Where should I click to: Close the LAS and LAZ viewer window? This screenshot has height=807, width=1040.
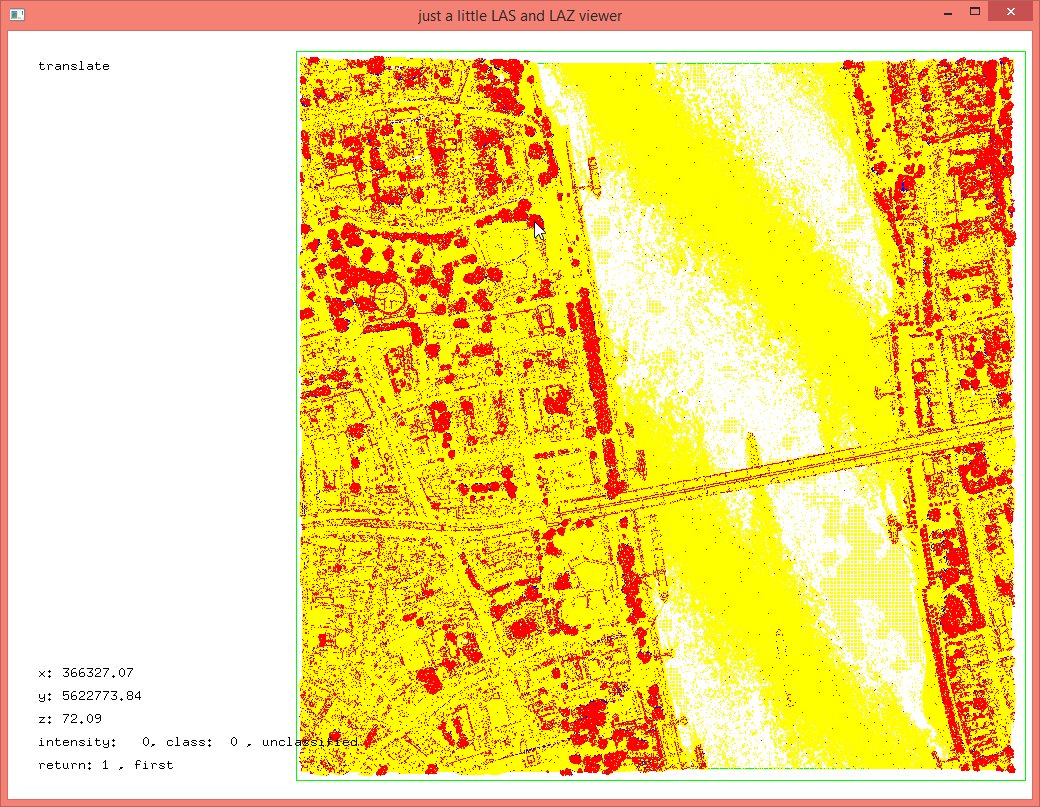(1012, 12)
